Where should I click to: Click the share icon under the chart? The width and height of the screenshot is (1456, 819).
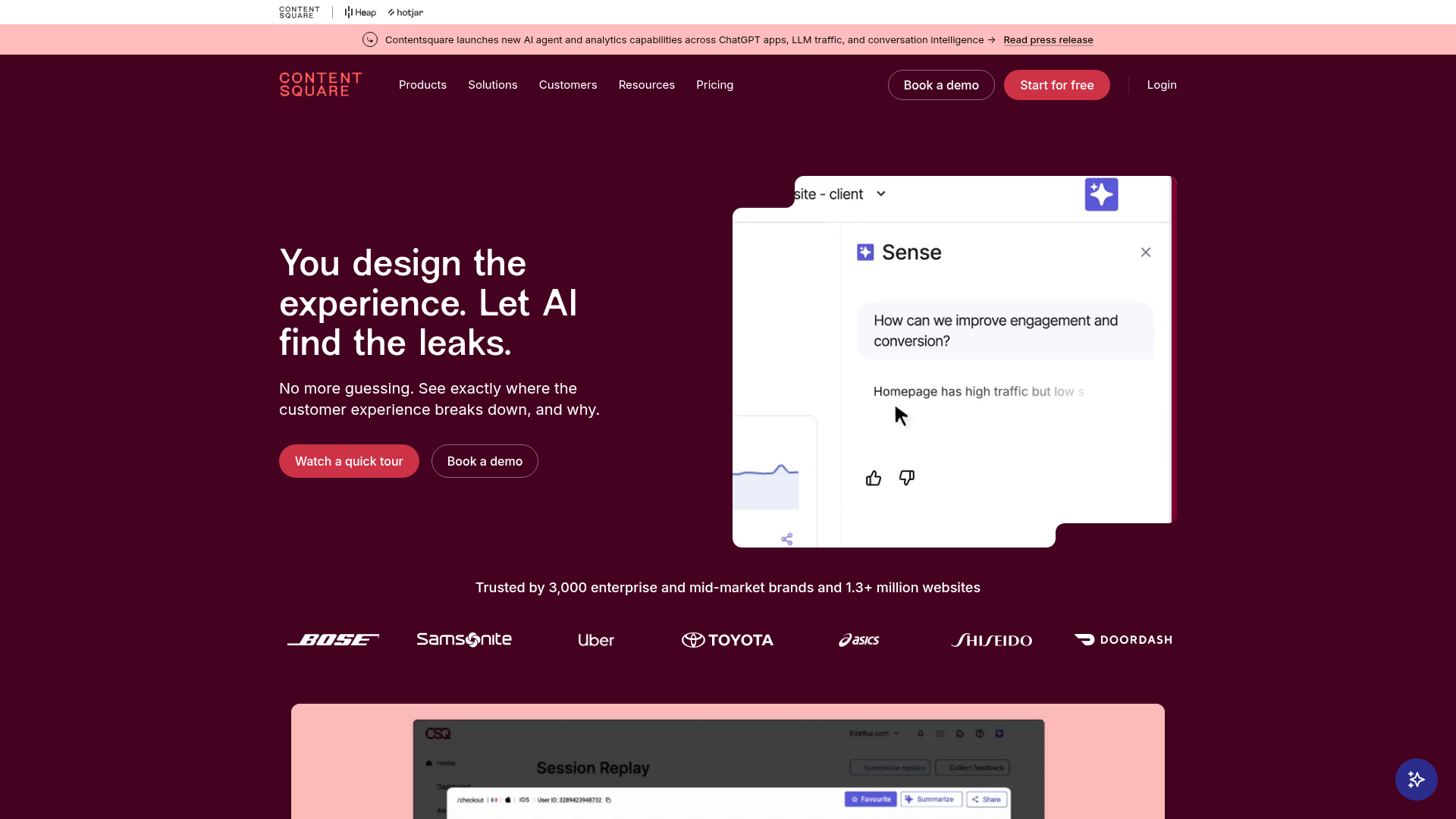coord(787,539)
